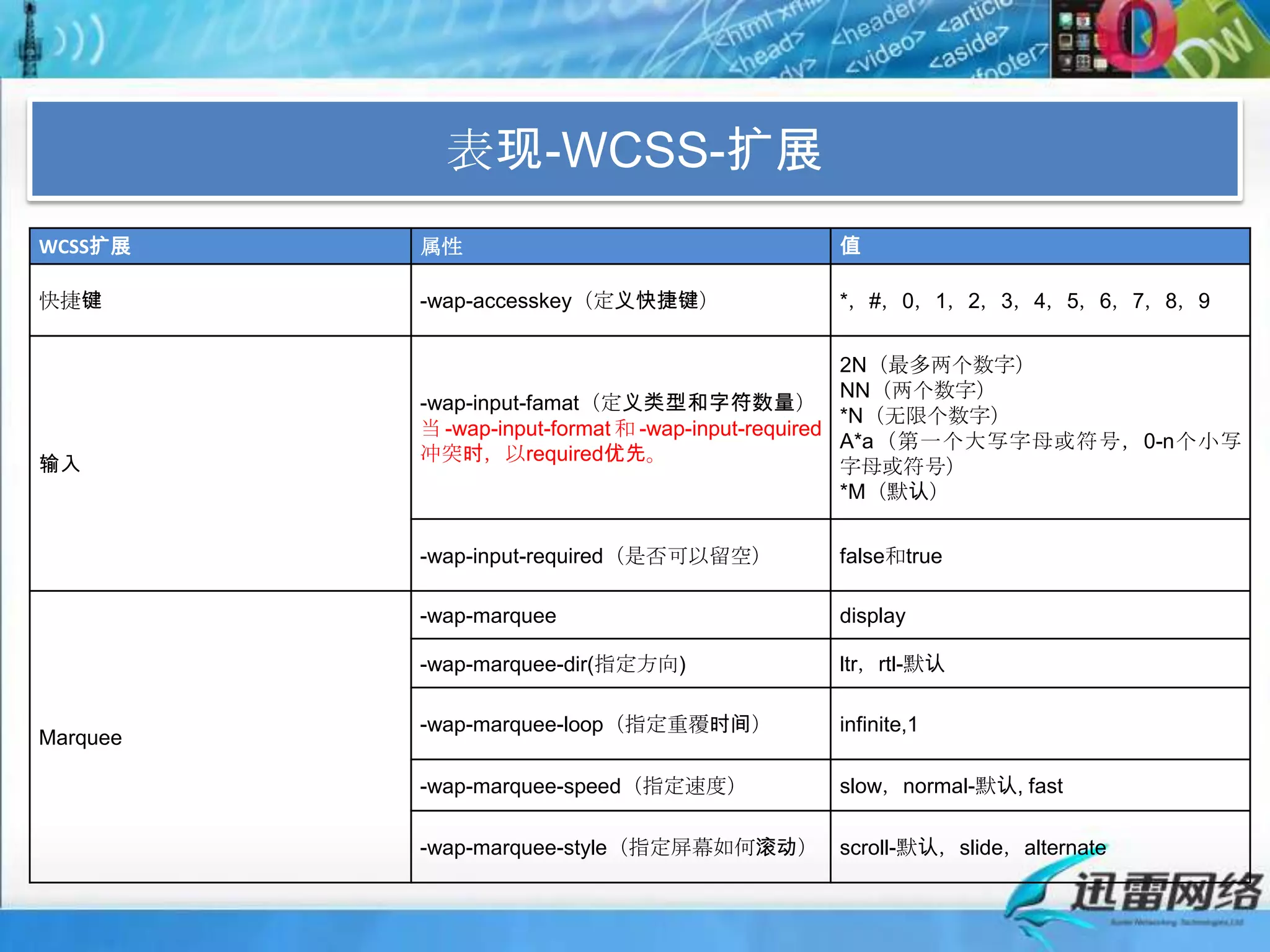The height and width of the screenshot is (952, 1270).
Task: Click the -wap-marquee-speed property cell
Action: tap(621, 786)
